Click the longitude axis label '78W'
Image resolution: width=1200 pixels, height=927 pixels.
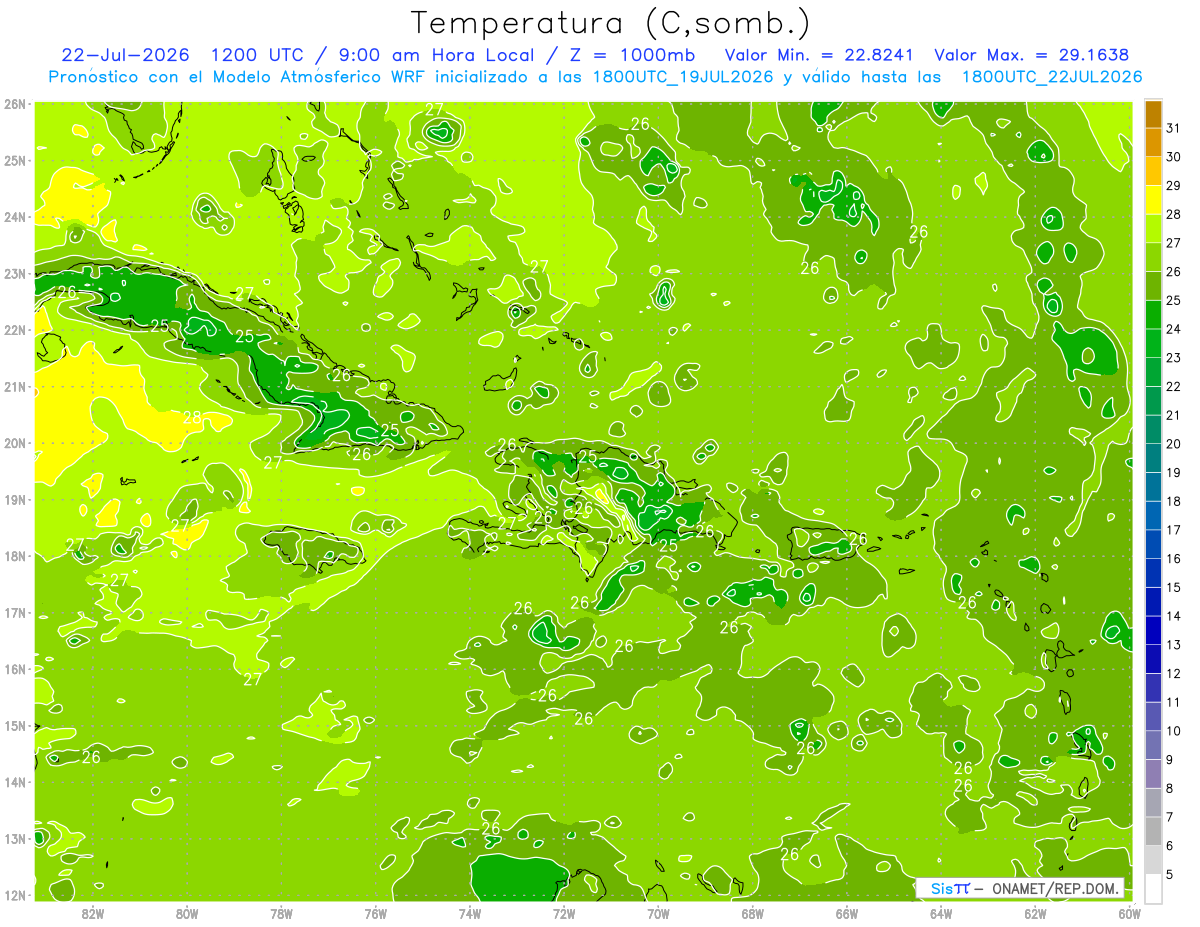[x=281, y=914]
